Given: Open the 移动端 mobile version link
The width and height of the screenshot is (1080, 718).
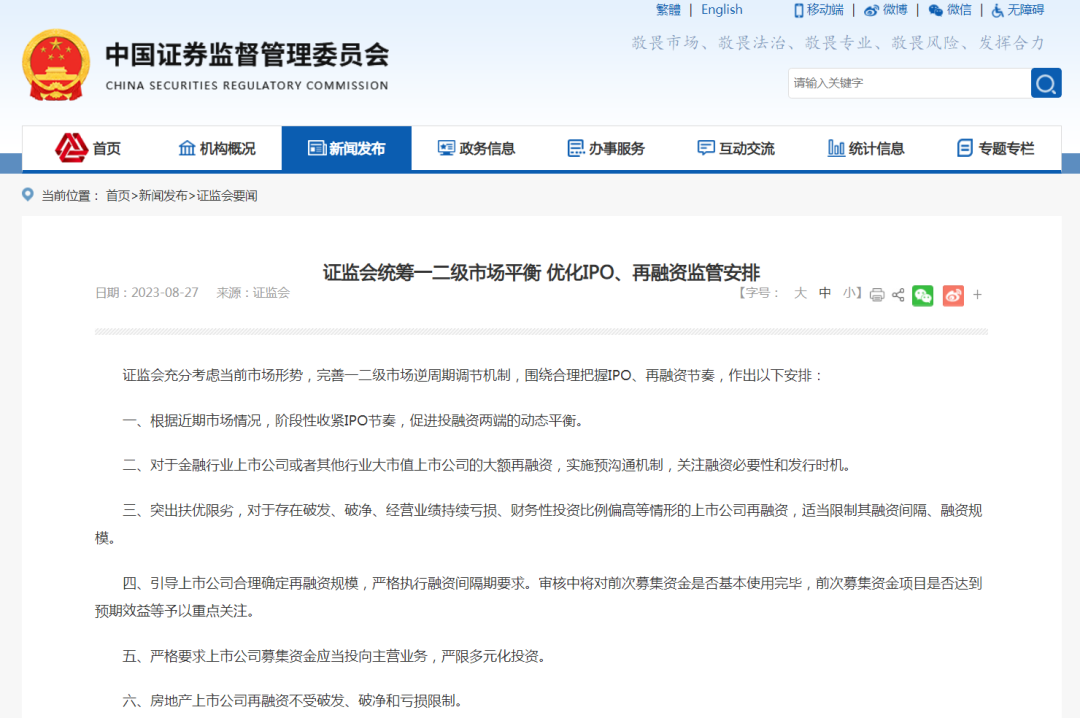Looking at the screenshot, I should coord(819,10).
